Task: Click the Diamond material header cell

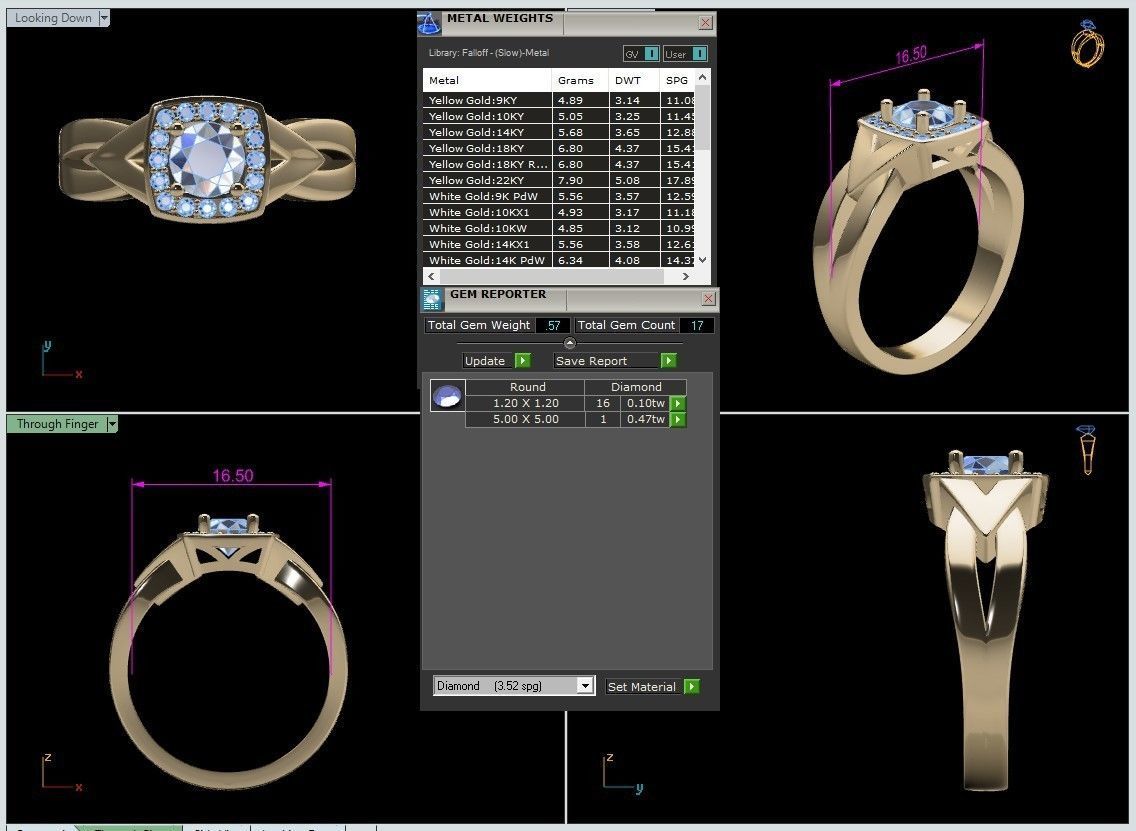Action: 635,387
